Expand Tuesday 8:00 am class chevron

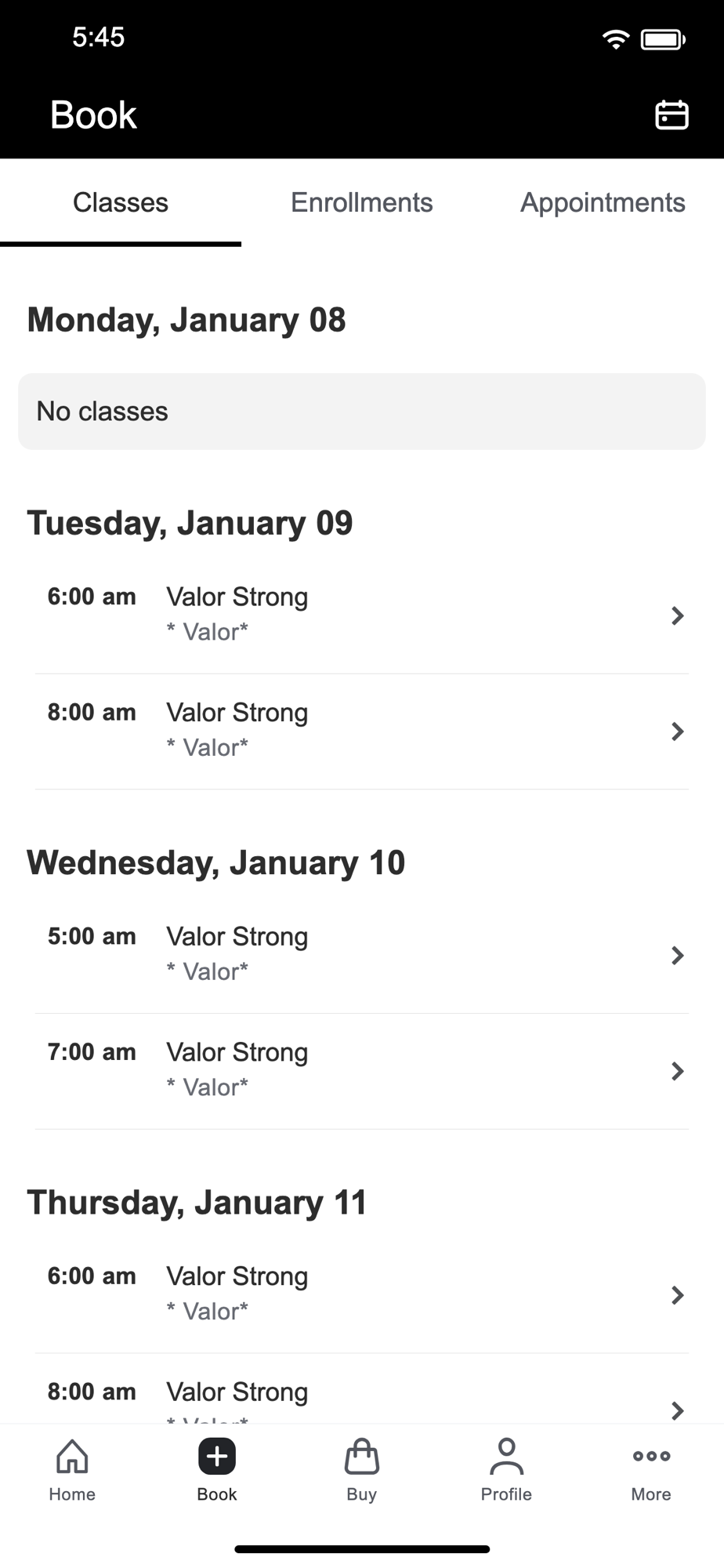point(678,731)
